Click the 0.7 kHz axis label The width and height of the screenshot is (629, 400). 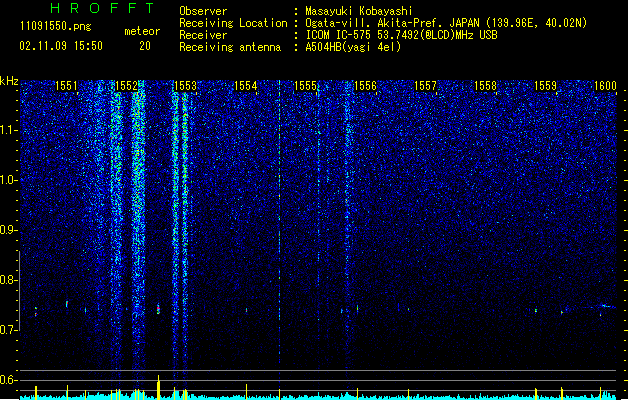click(x=9, y=330)
